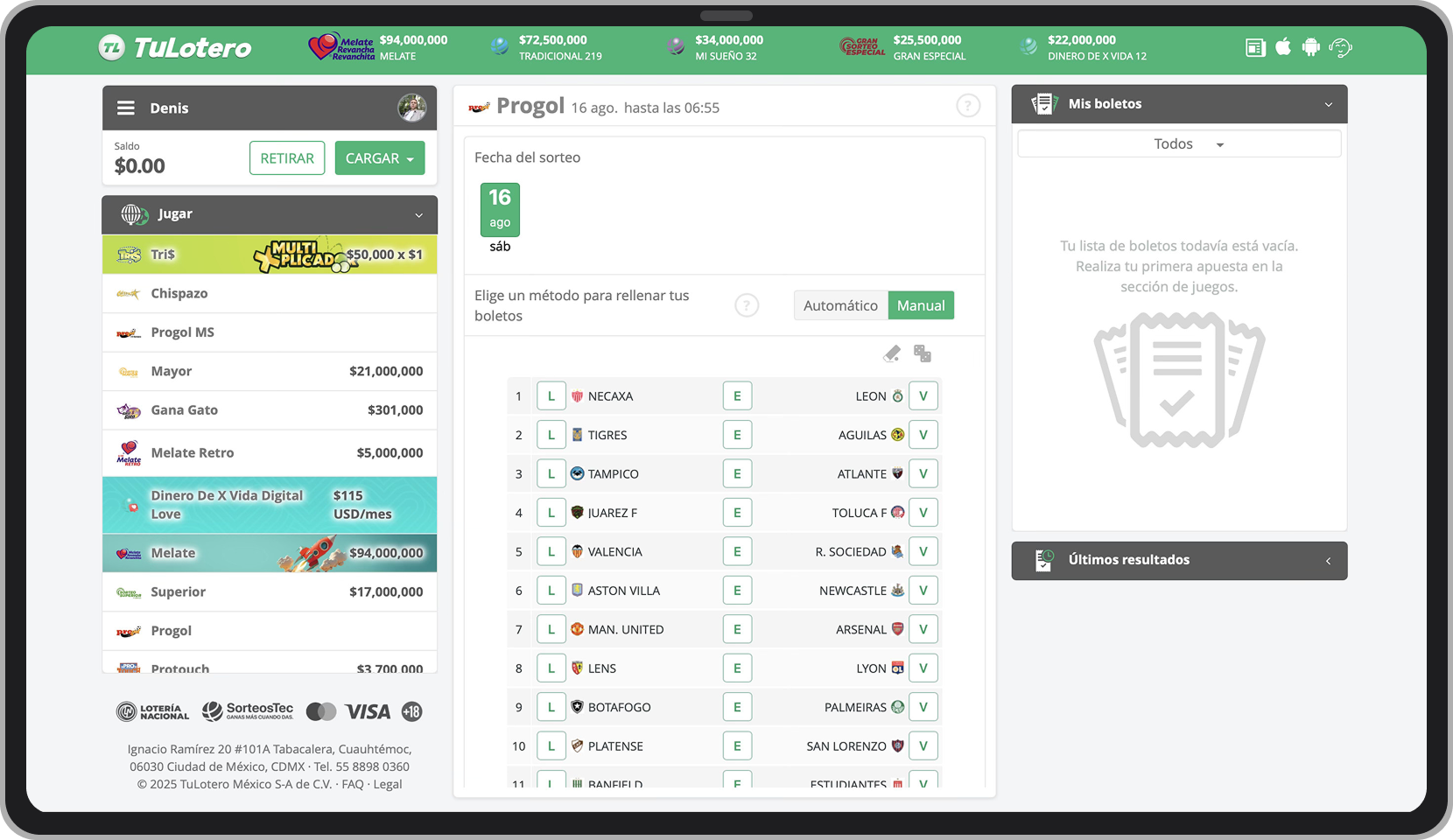Click the Mastercard logo in footer

321,711
